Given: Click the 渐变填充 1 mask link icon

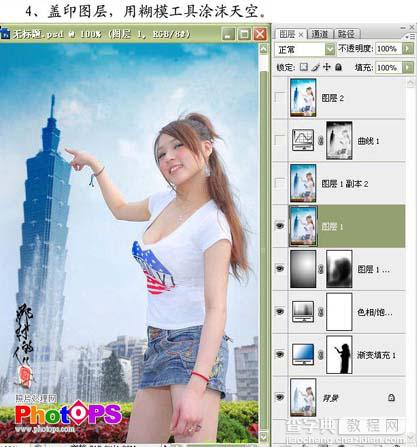Looking at the screenshot, I should tap(320, 355).
